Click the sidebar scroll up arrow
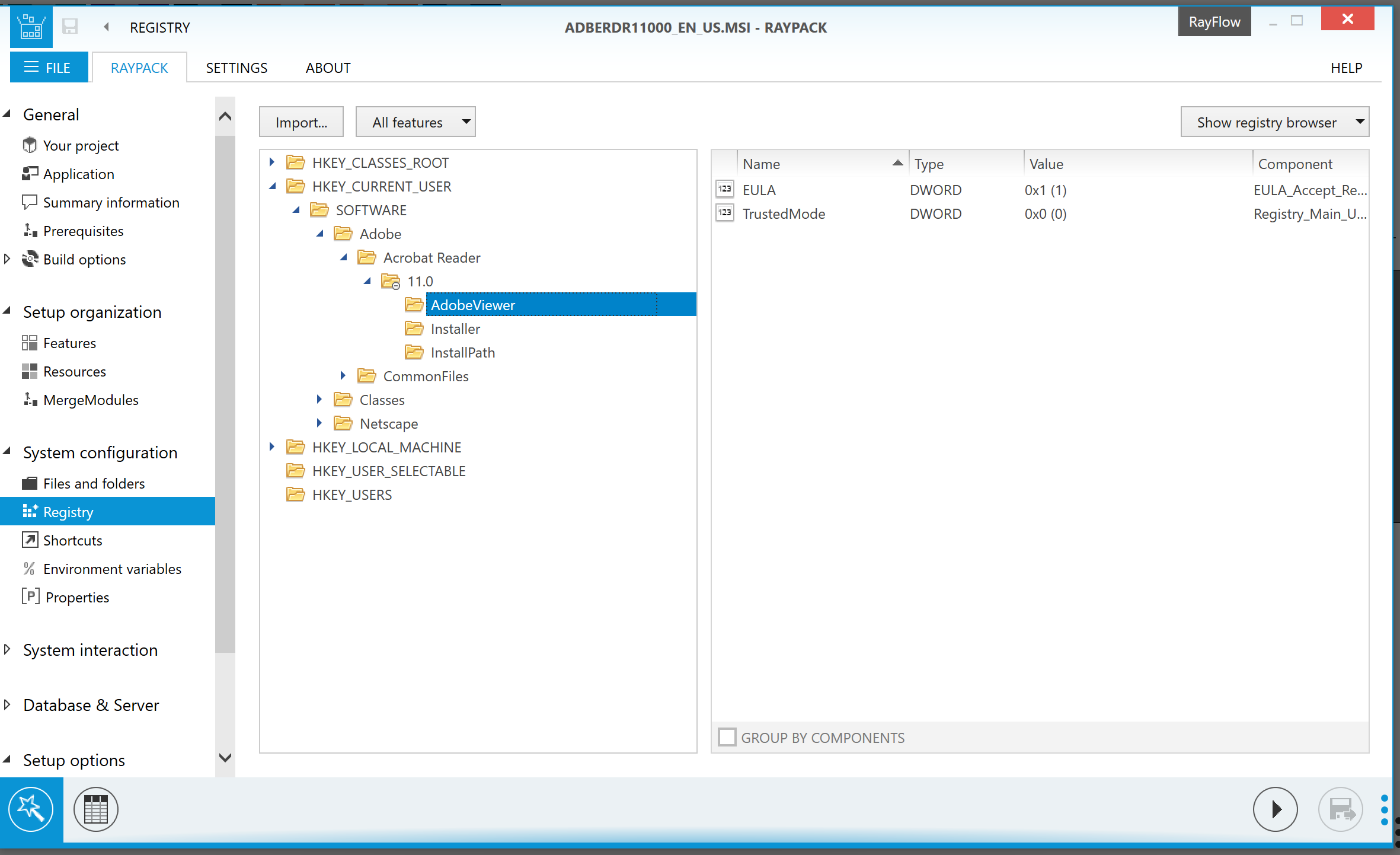 pos(225,116)
